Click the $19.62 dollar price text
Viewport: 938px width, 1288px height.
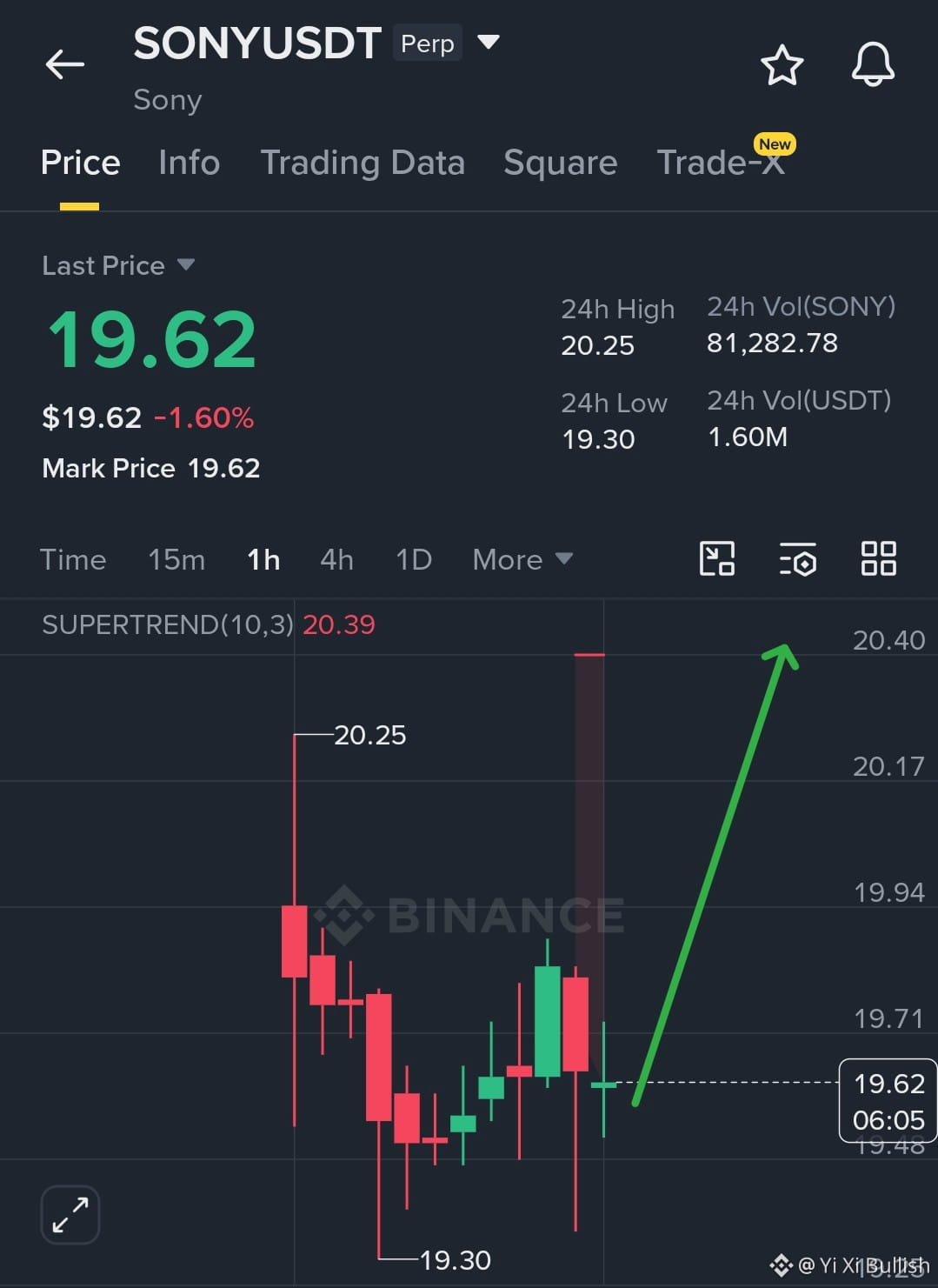tap(91, 417)
